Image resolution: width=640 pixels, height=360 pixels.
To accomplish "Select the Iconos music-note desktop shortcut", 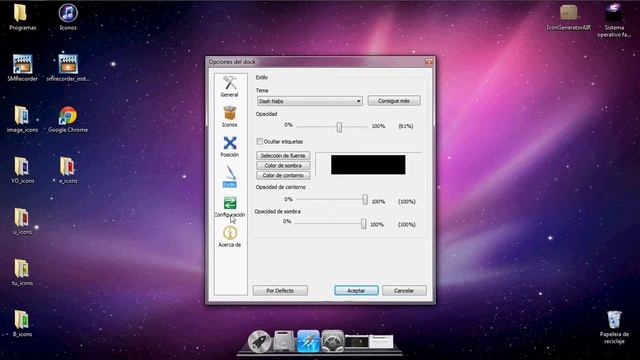I will [68, 17].
